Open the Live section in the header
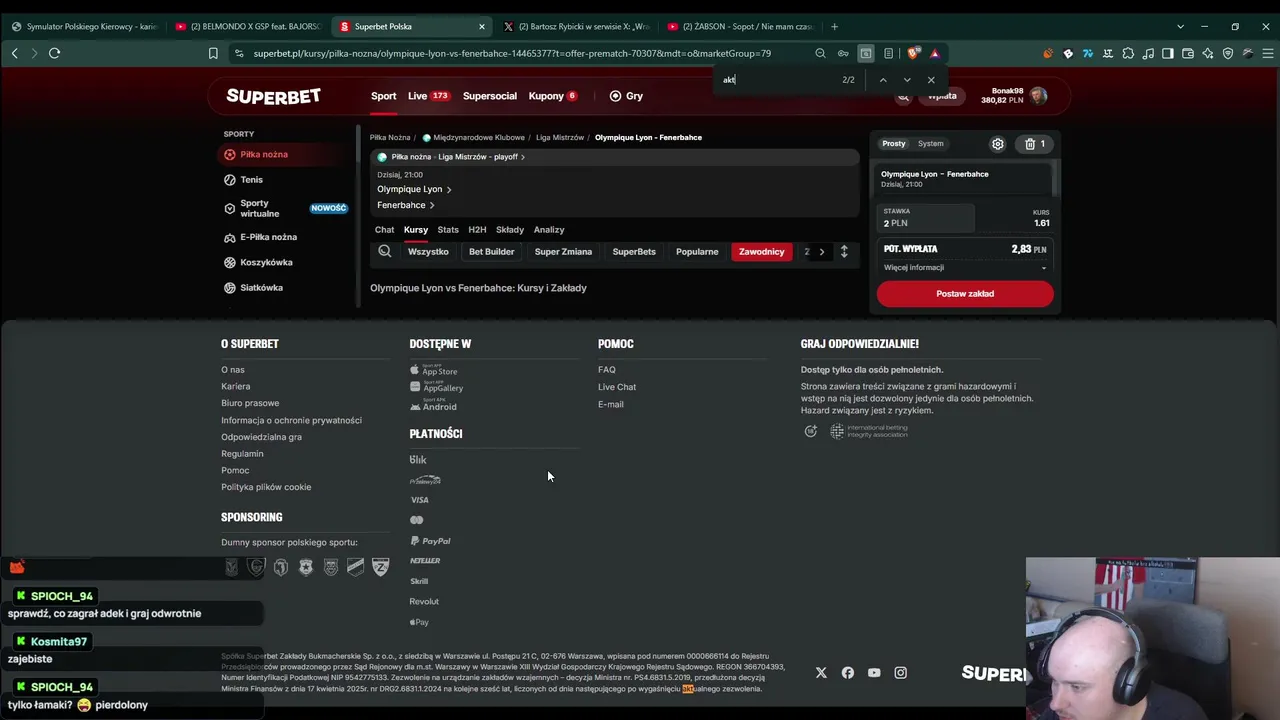Screen dimensions: 1280x720 click(x=429, y=96)
